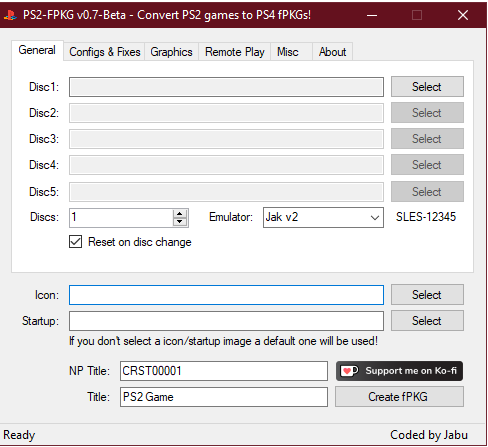This screenshot has height=447, width=488.
Task: Click the SLES-12345 game ID text
Action: pyautogui.click(x=426, y=217)
